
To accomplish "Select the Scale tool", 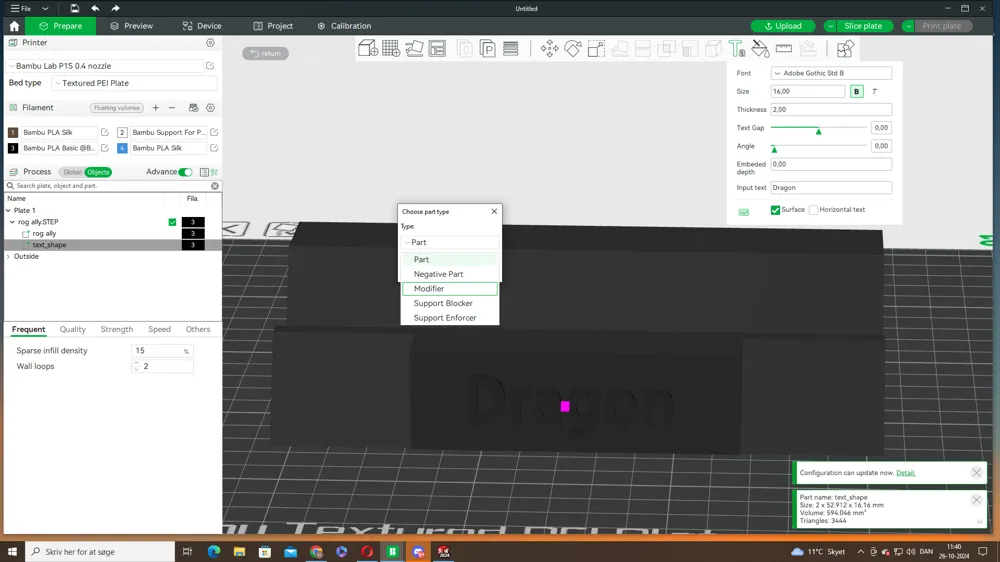I will [596, 48].
